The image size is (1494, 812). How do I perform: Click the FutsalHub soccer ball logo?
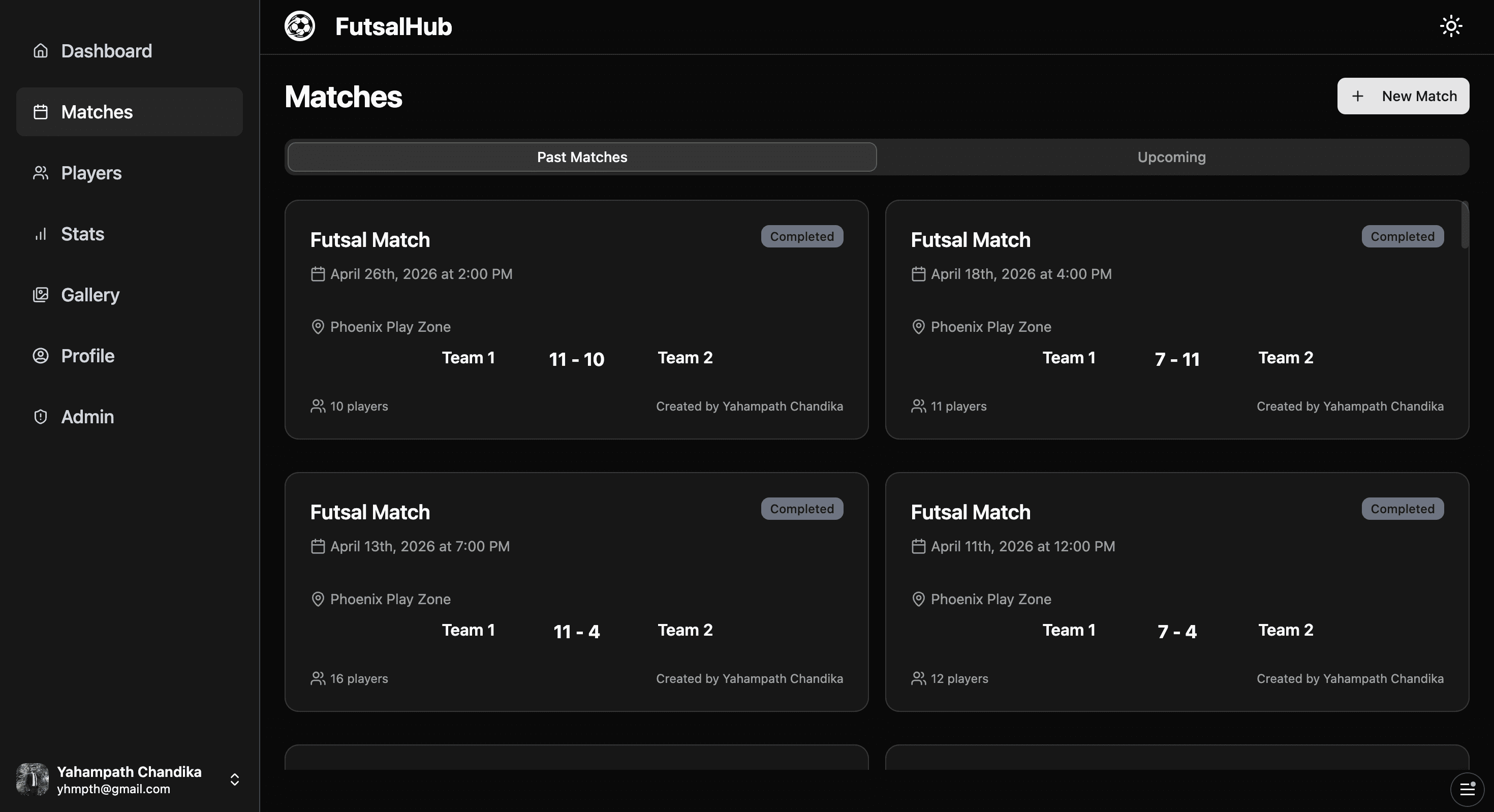coord(299,26)
